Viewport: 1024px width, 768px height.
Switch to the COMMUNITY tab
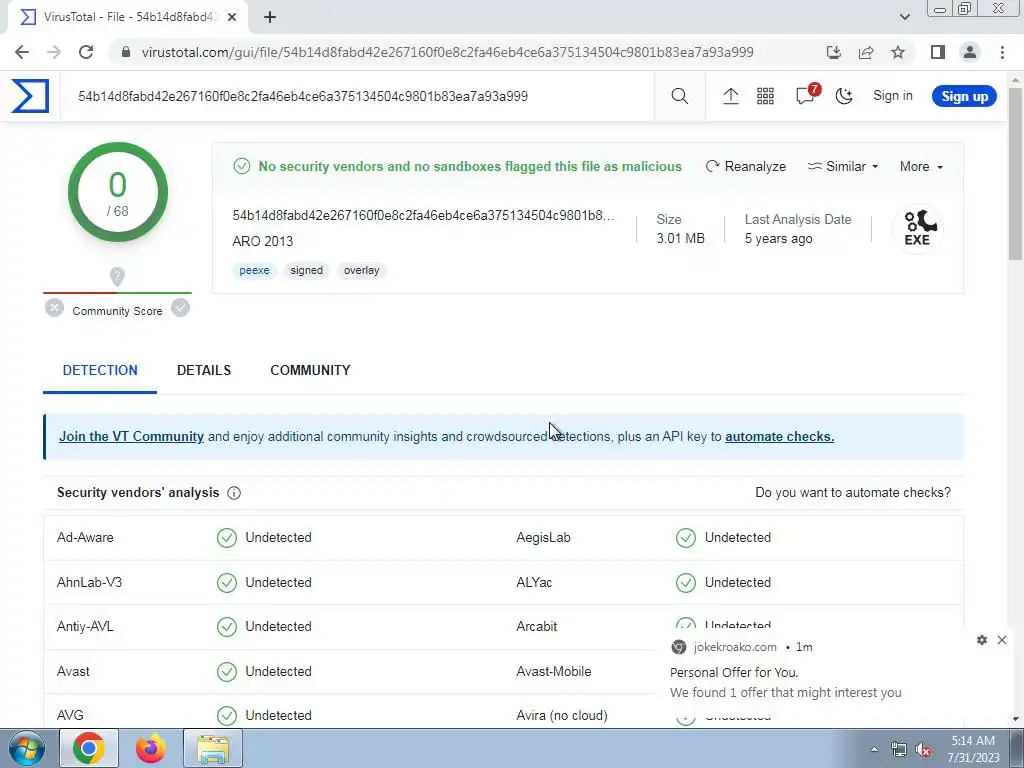tap(310, 370)
